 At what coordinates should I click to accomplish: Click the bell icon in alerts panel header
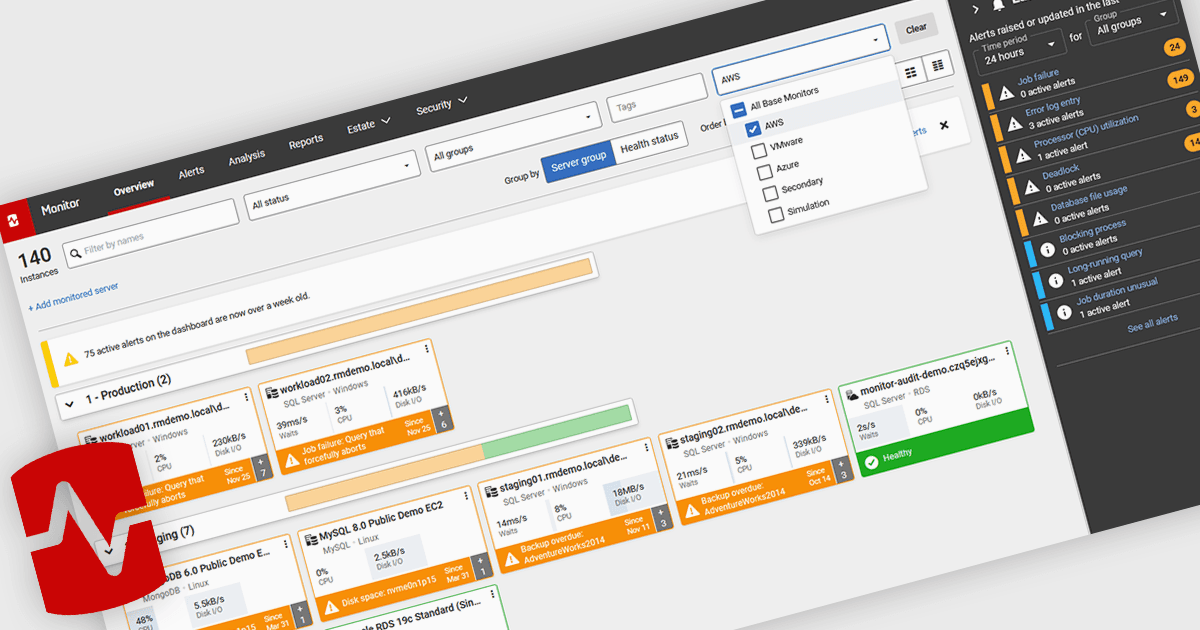(1000, 6)
